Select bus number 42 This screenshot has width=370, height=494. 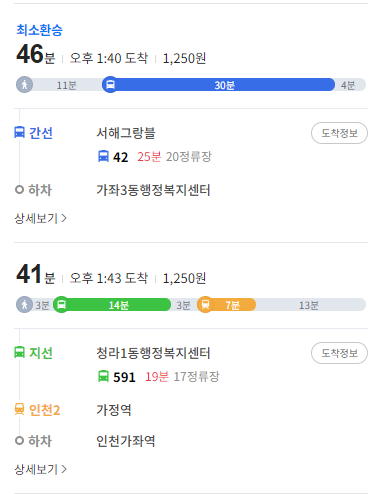pos(120,157)
